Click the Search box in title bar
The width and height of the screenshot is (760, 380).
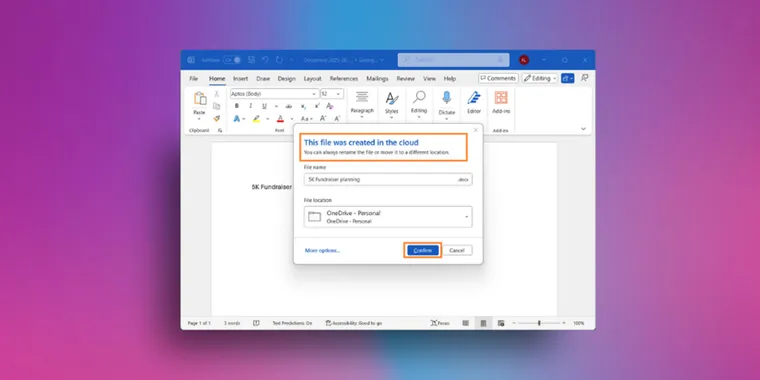tap(453, 60)
